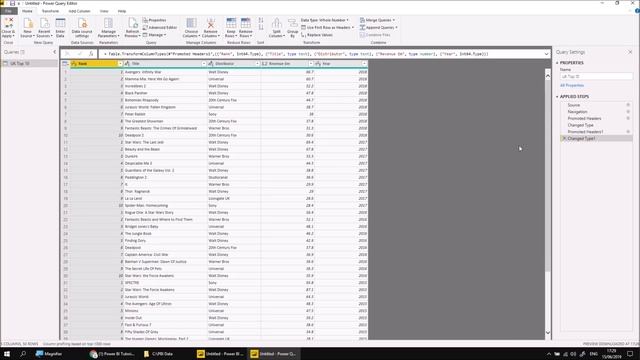Switch to the Help tab
The image size is (640, 360).
coord(122,11)
